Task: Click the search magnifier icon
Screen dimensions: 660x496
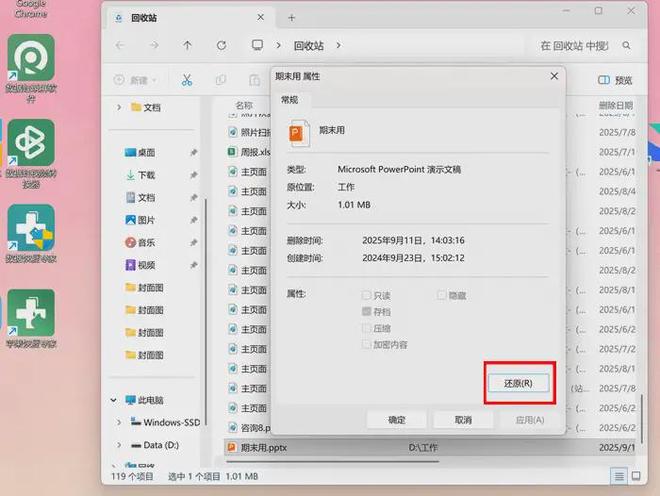Action: (x=626, y=45)
